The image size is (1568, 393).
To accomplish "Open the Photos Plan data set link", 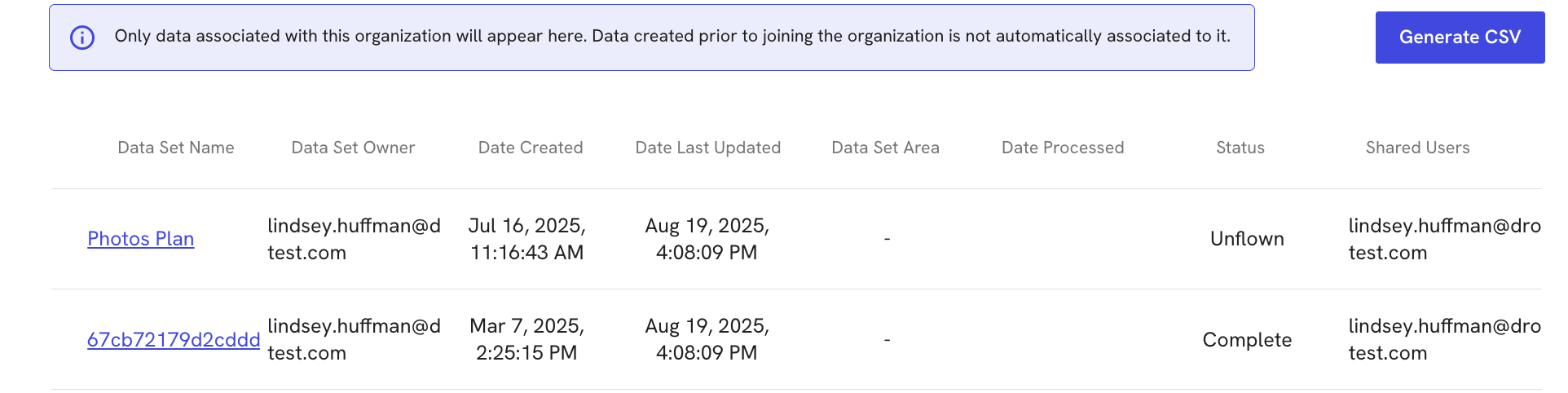I will (x=141, y=239).
